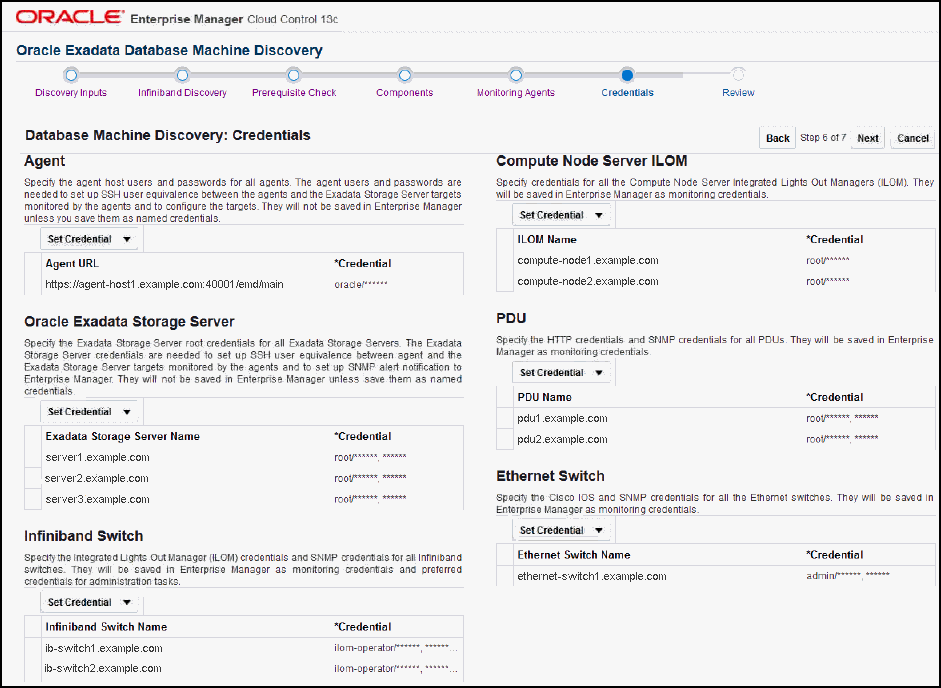Click the Review step circle
The width and height of the screenshot is (941, 688).
(x=738, y=74)
